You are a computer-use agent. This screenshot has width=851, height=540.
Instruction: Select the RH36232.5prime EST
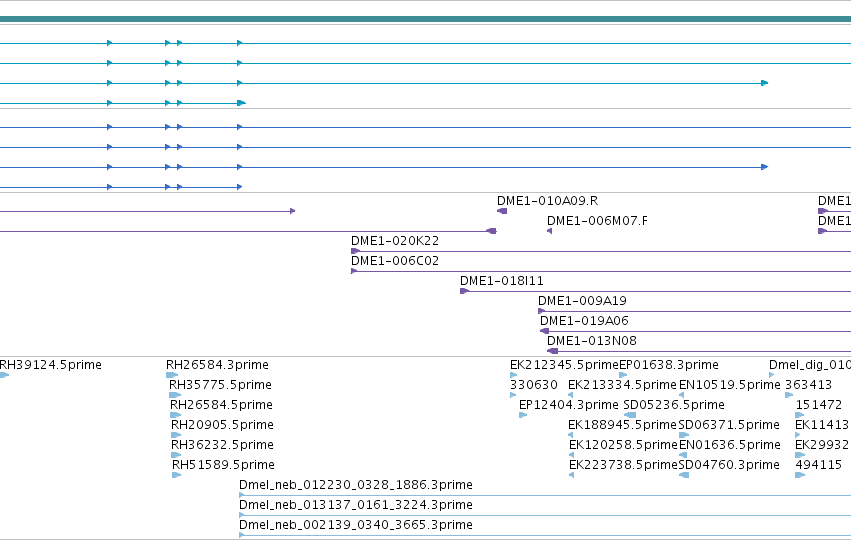[x=222, y=445]
